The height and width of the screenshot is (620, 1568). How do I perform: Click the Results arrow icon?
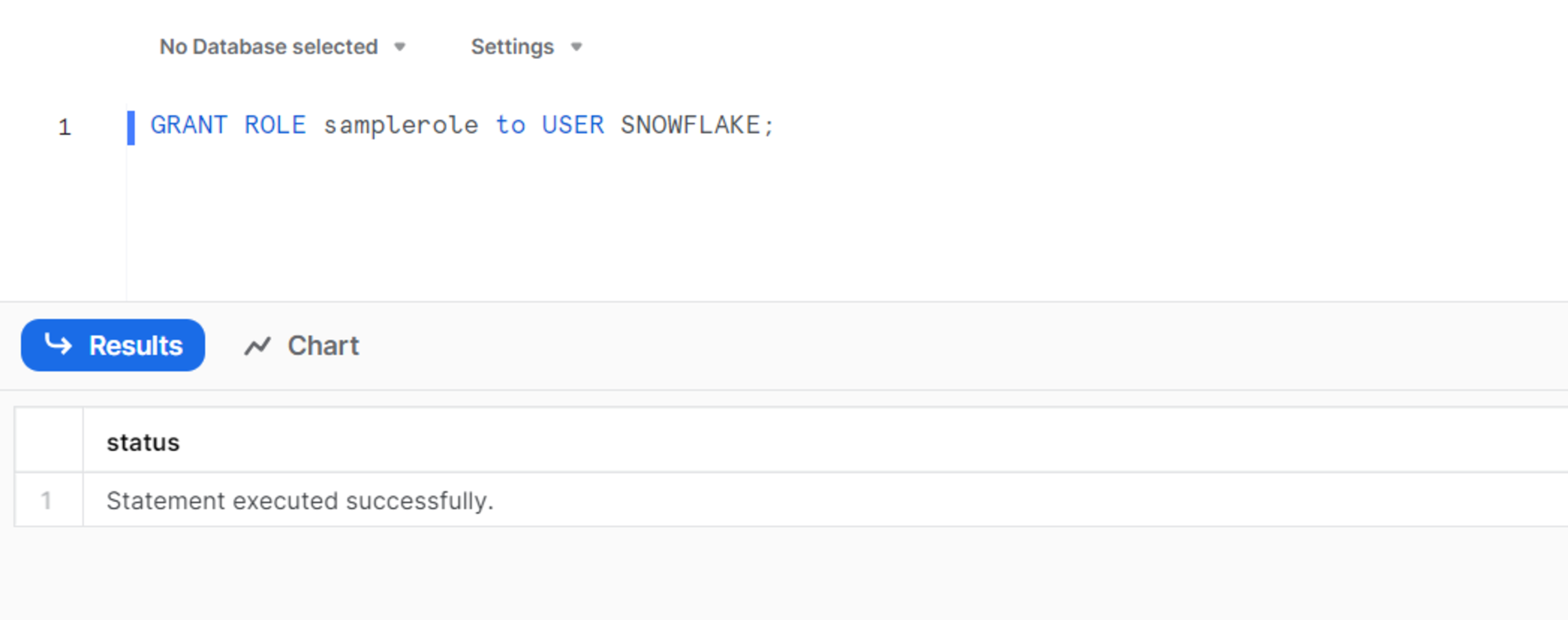[59, 345]
